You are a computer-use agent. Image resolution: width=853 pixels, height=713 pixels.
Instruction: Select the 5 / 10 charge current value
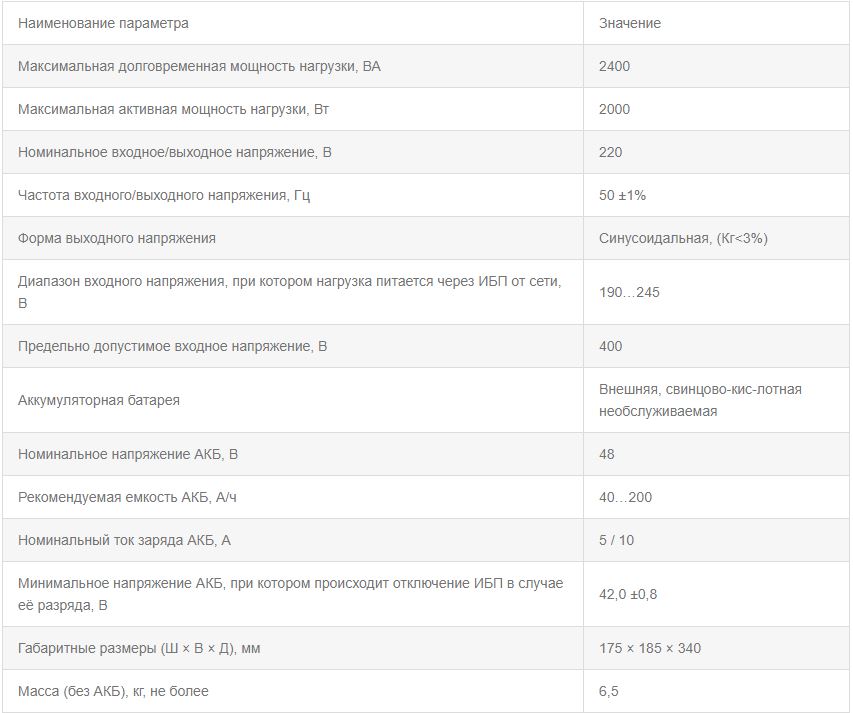coord(617,540)
